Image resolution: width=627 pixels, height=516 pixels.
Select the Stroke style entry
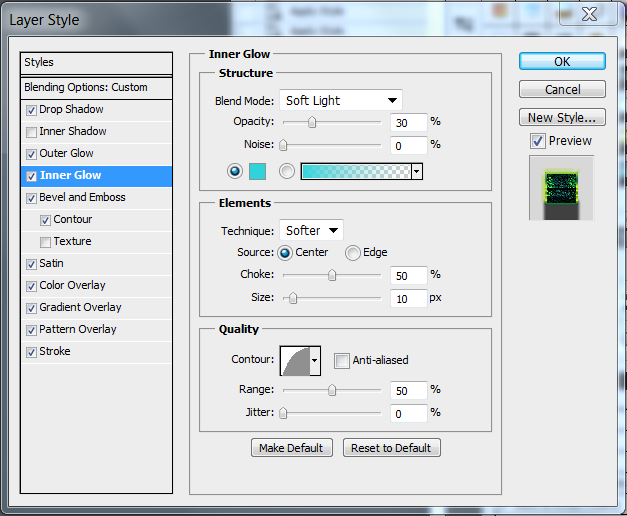pyautogui.click(x=96, y=352)
